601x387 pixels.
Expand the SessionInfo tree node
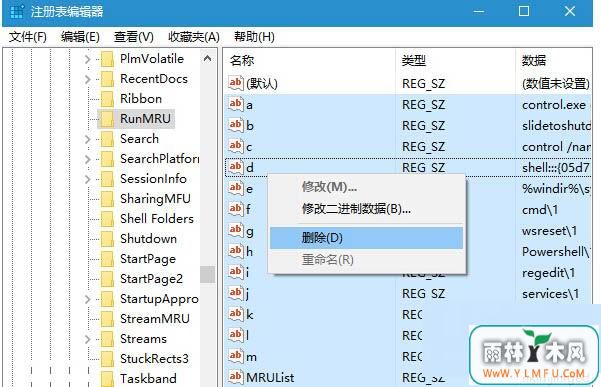coord(87,179)
